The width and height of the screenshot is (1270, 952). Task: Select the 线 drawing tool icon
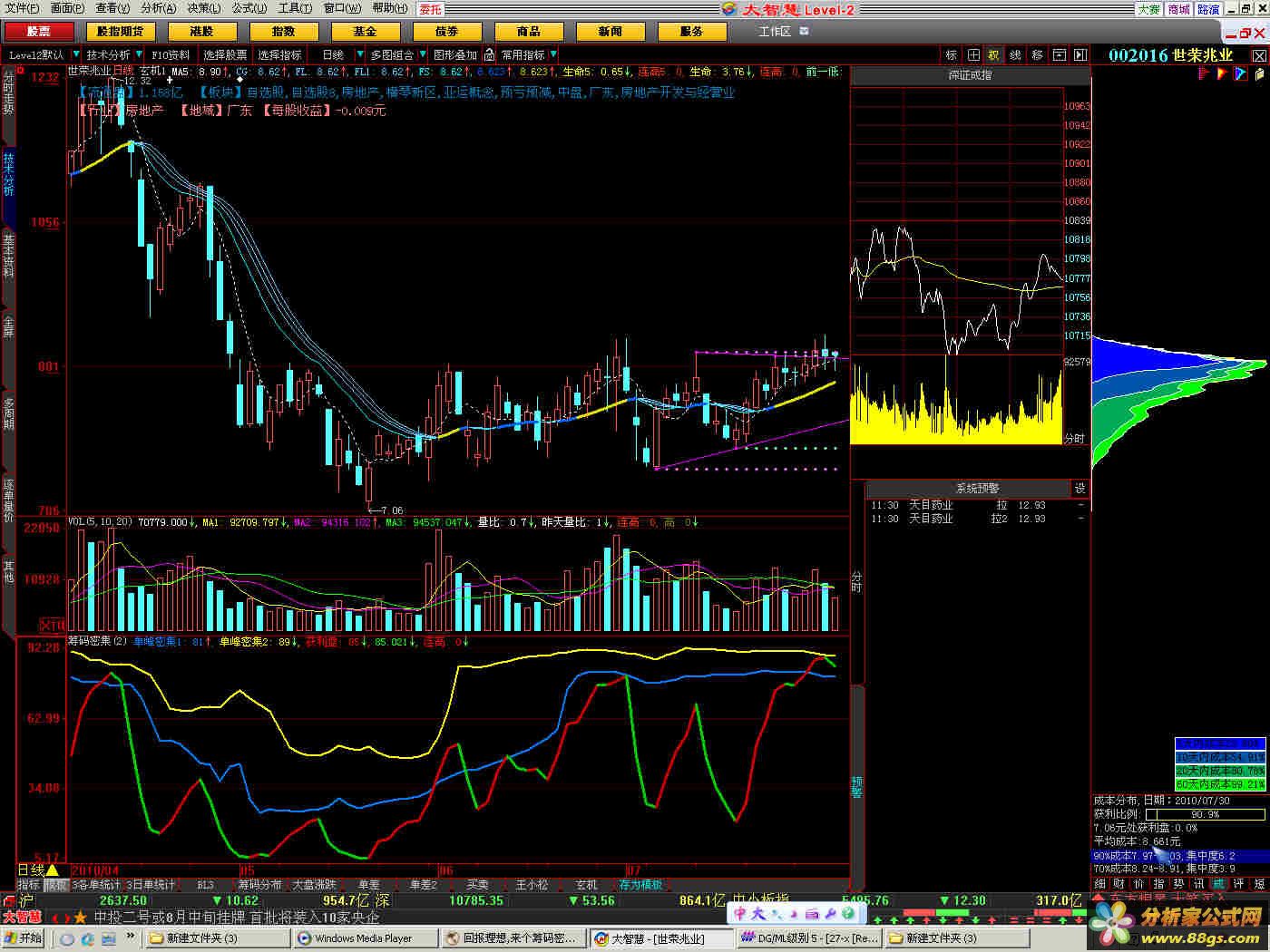pyautogui.click(x=1015, y=55)
